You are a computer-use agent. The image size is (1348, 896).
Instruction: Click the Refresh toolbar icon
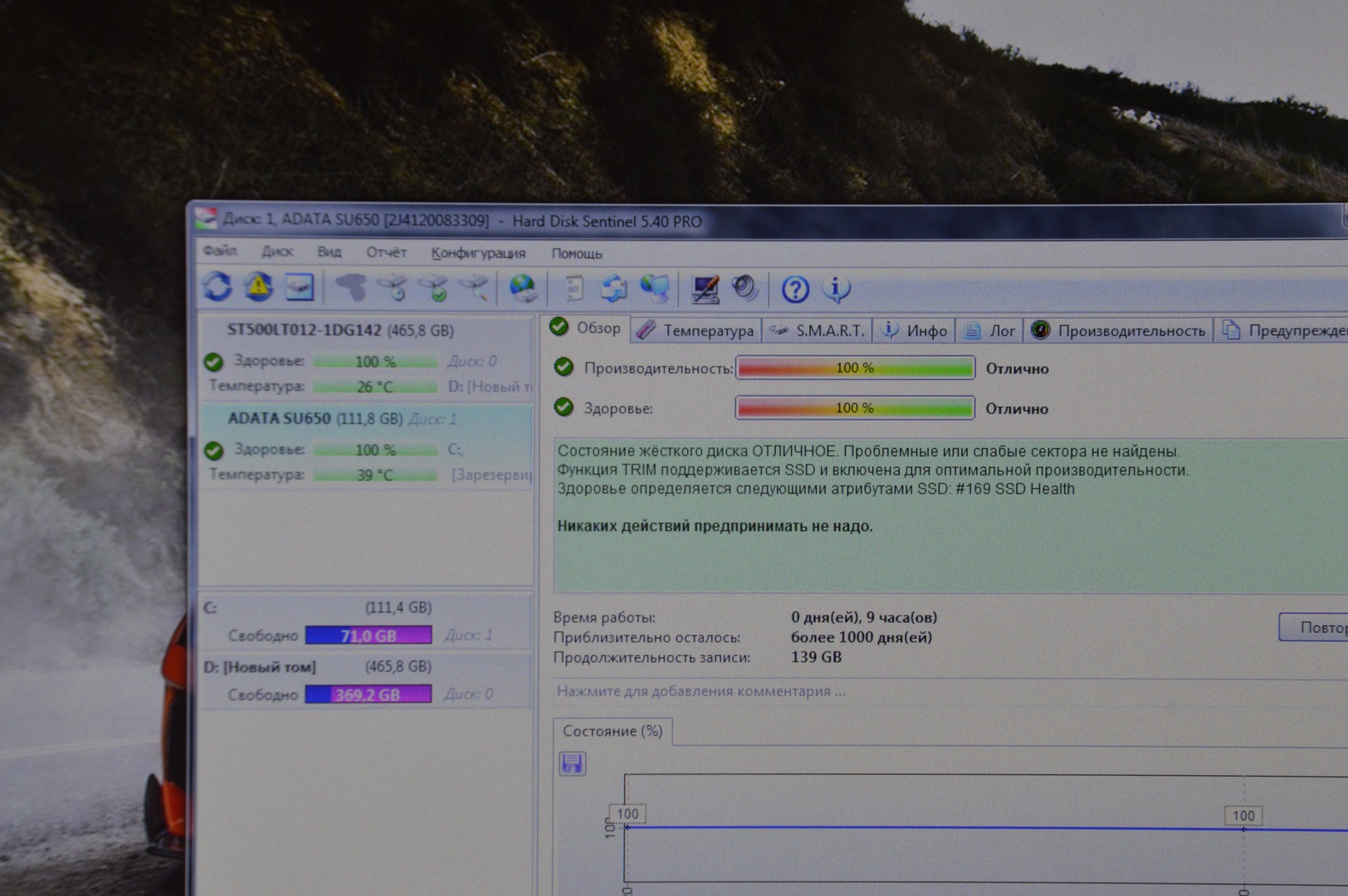[217, 287]
